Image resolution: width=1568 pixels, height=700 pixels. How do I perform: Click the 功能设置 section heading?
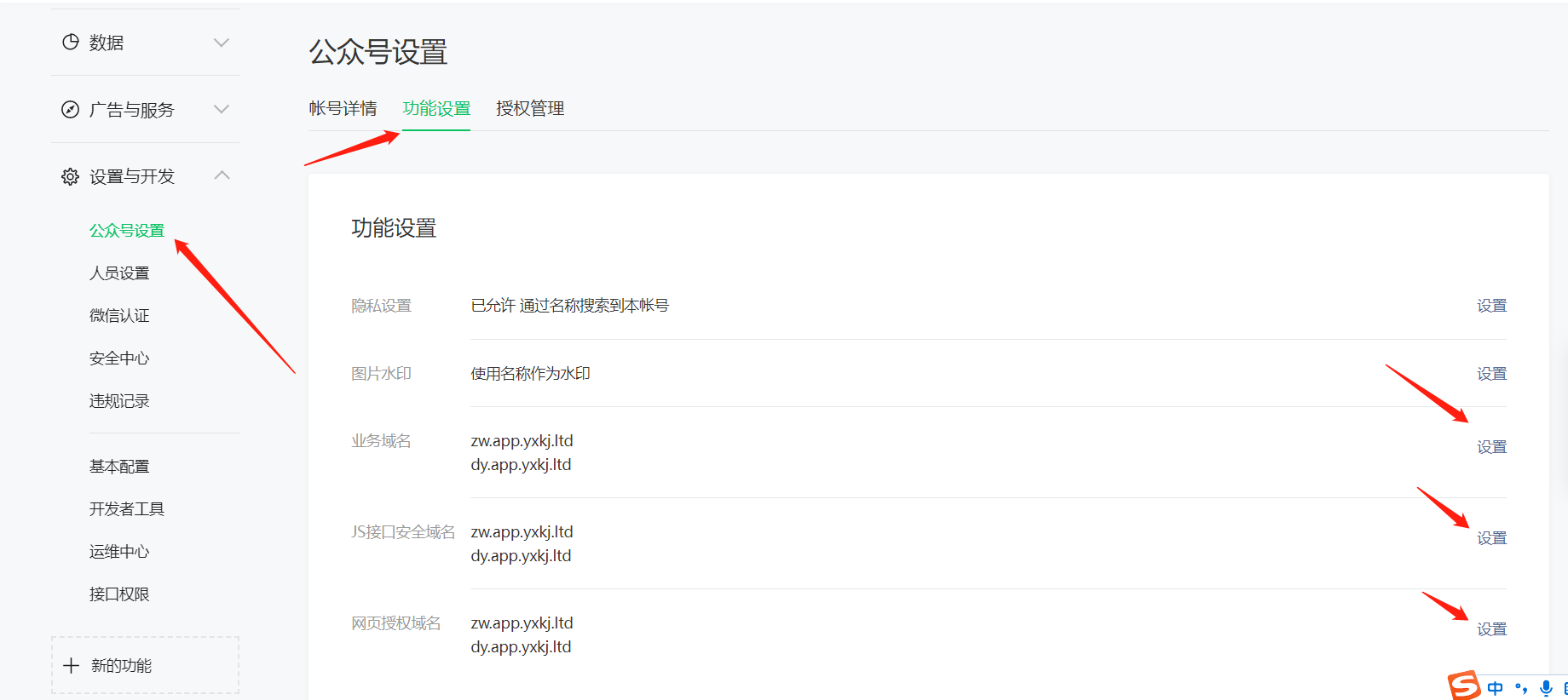pyautogui.click(x=394, y=227)
